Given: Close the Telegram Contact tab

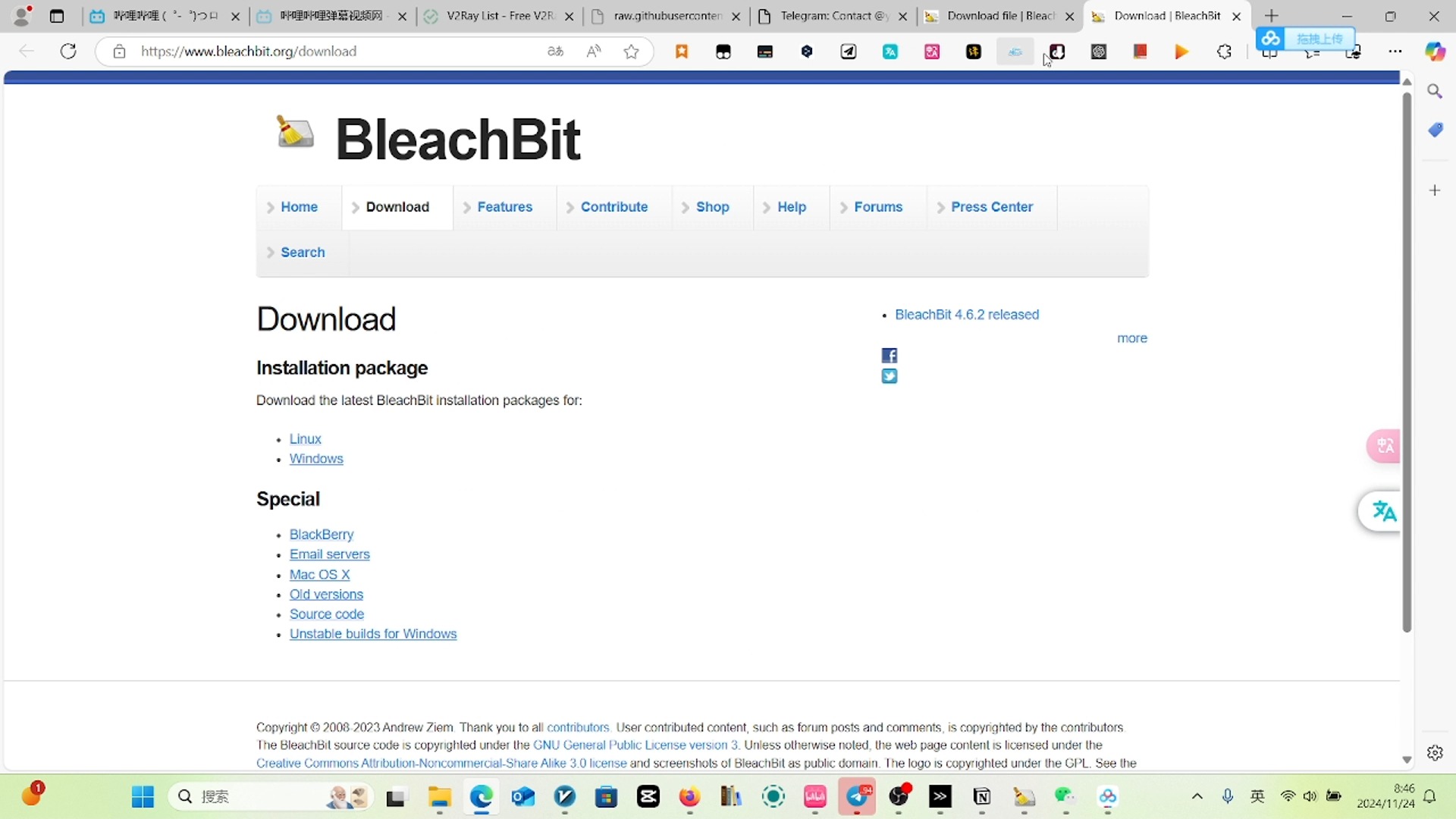Looking at the screenshot, I should [x=902, y=16].
